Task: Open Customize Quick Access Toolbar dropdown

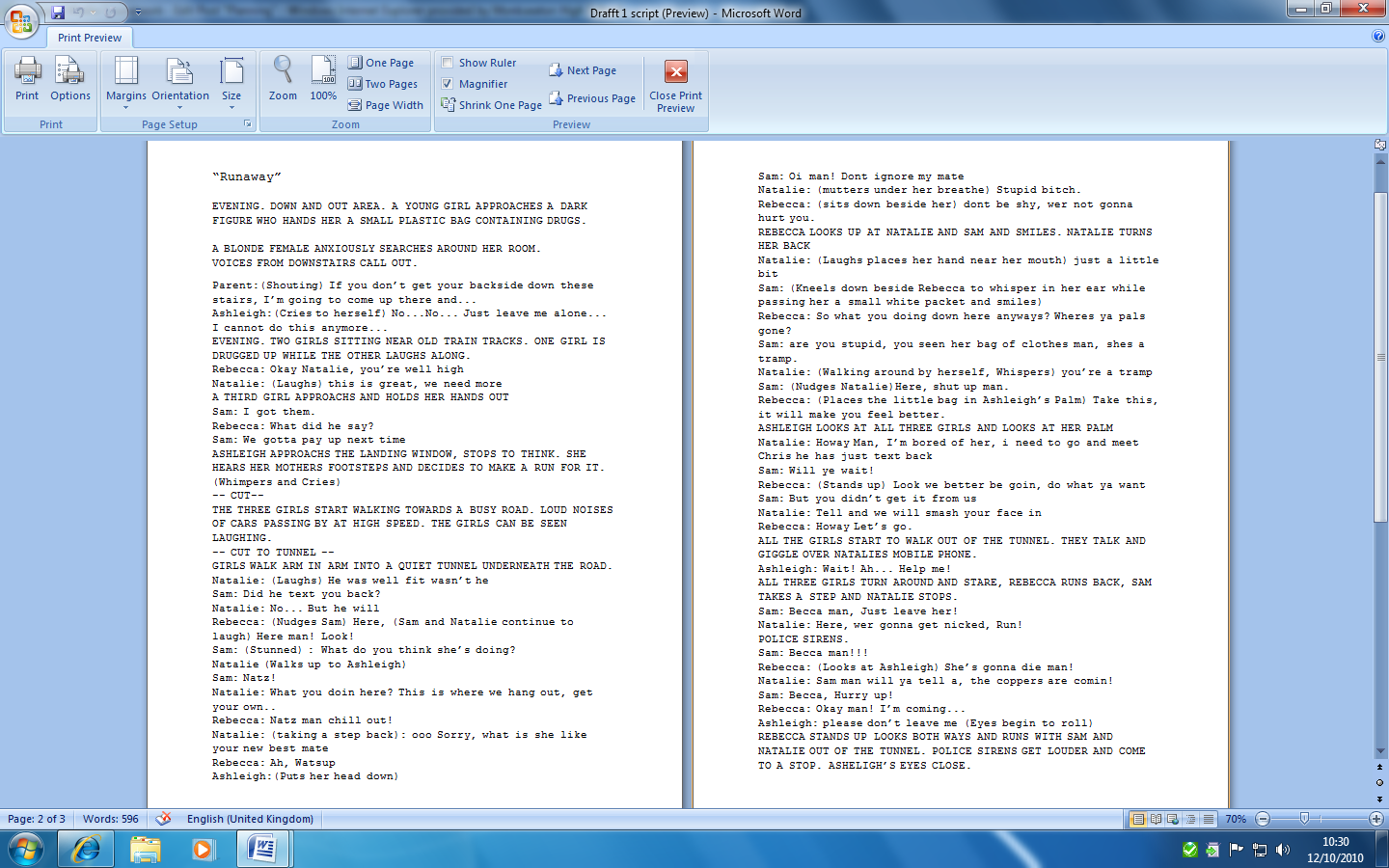Action: (138, 13)
